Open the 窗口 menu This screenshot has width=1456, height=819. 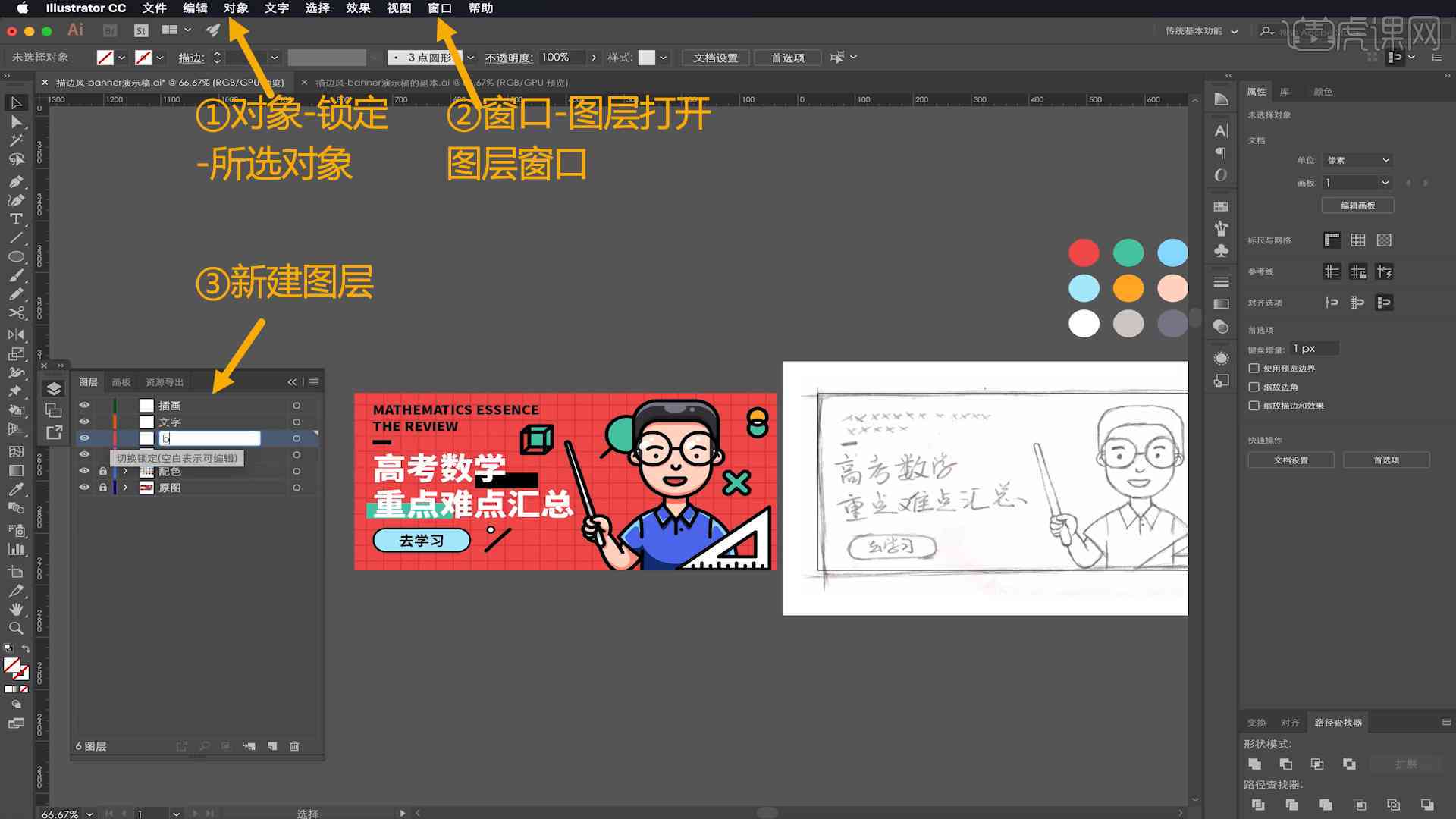tap(440, 8)
